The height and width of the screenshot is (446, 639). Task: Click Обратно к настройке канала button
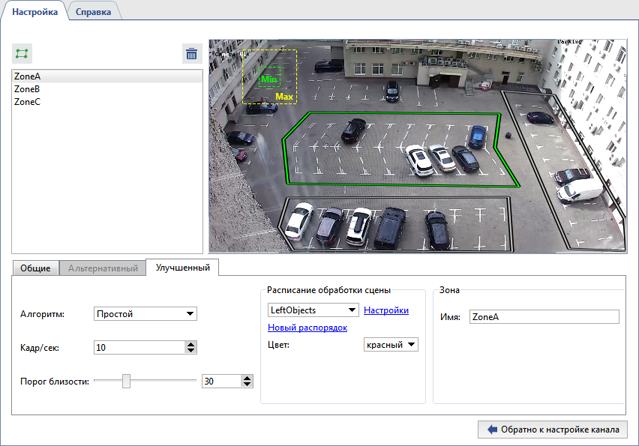coord(555,429)
